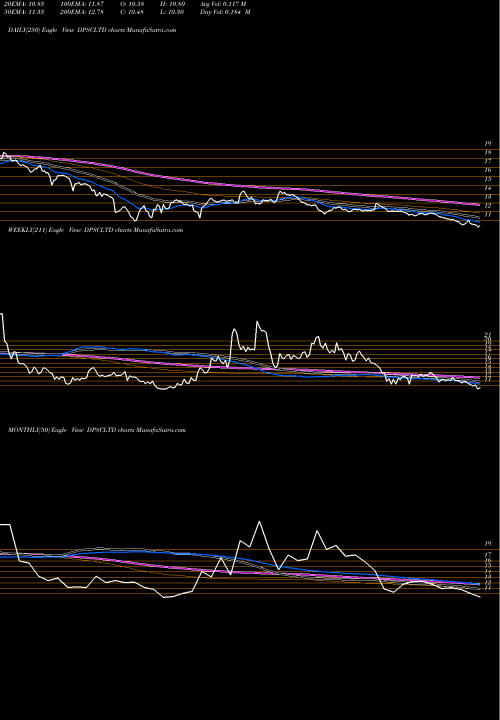500x720 pixels.
Task: Click the 19 label on monthly chart axis
Action: tap(488, 543)
